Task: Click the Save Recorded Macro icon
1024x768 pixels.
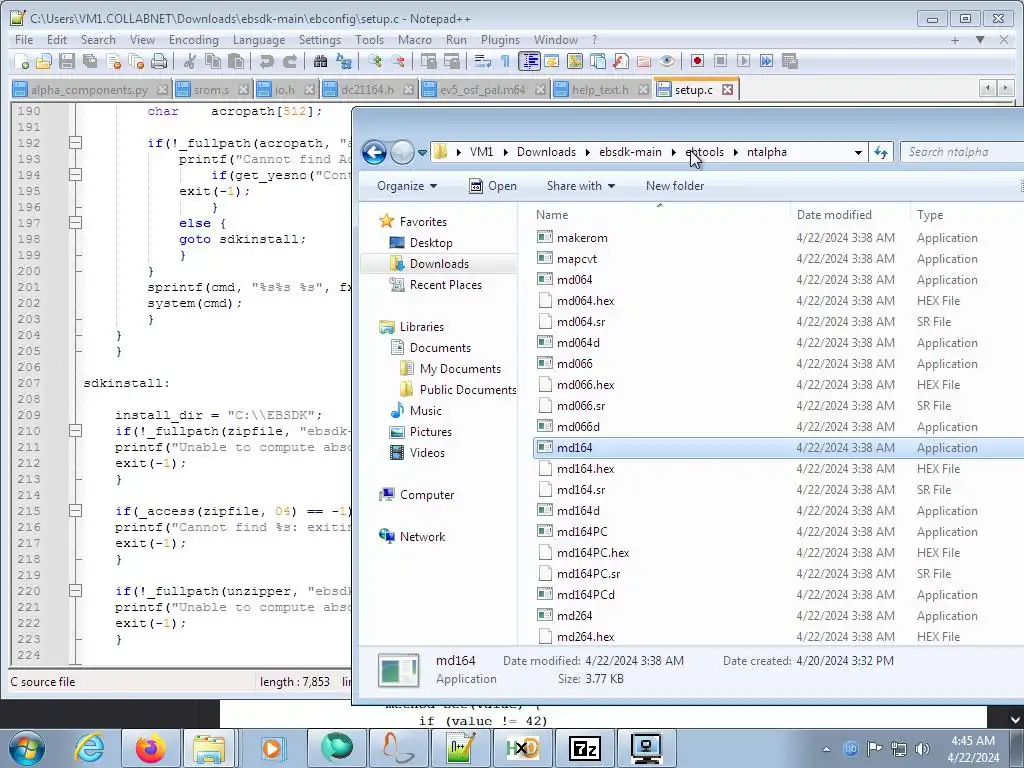Action: 790,61
